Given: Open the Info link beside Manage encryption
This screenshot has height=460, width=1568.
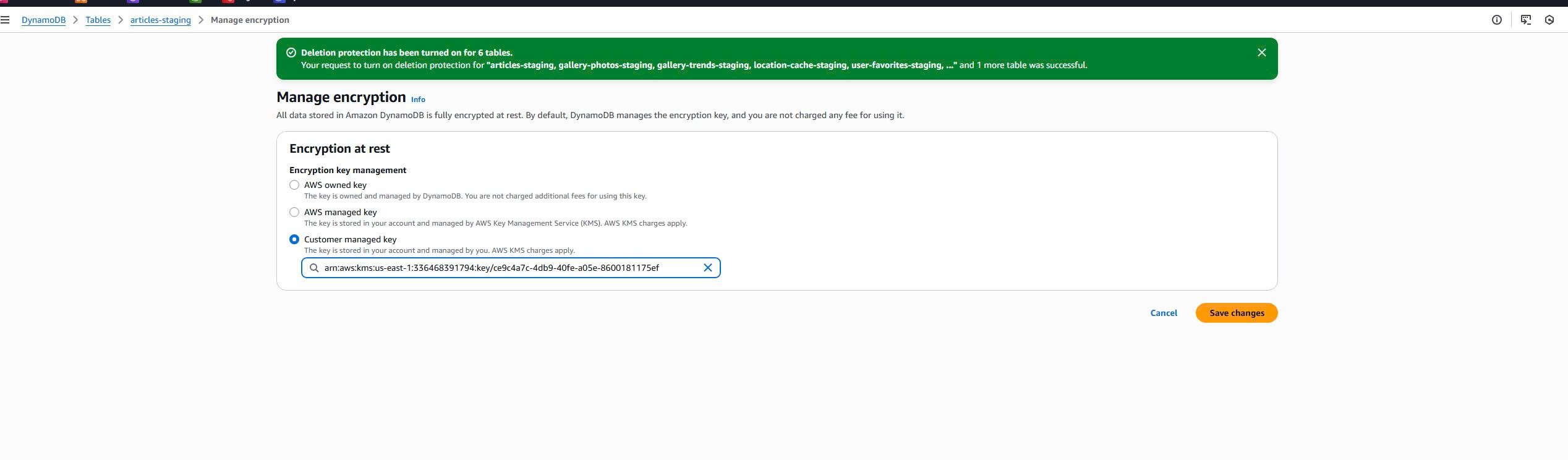Looking at the screenshot, I should point(418,100).
